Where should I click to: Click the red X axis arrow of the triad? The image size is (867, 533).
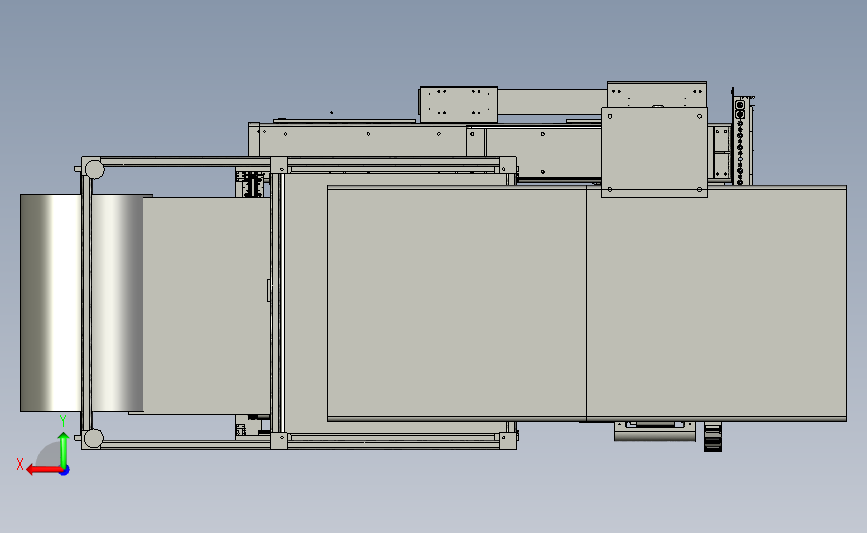[x=43, y=470]
